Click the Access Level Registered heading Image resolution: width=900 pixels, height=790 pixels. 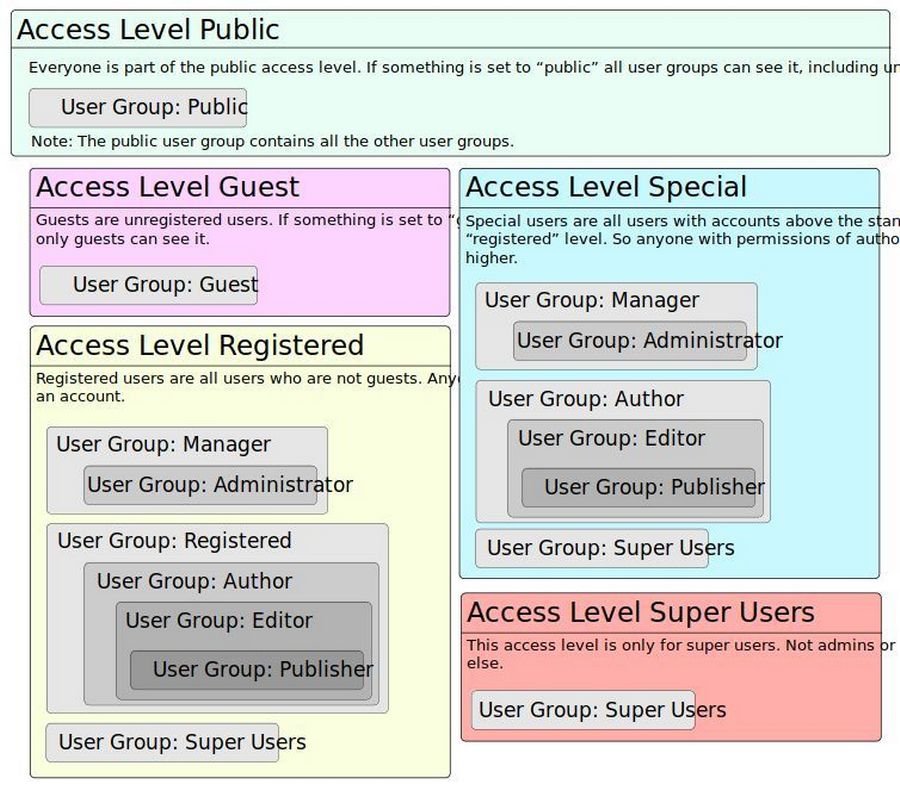tap(200, 345)
